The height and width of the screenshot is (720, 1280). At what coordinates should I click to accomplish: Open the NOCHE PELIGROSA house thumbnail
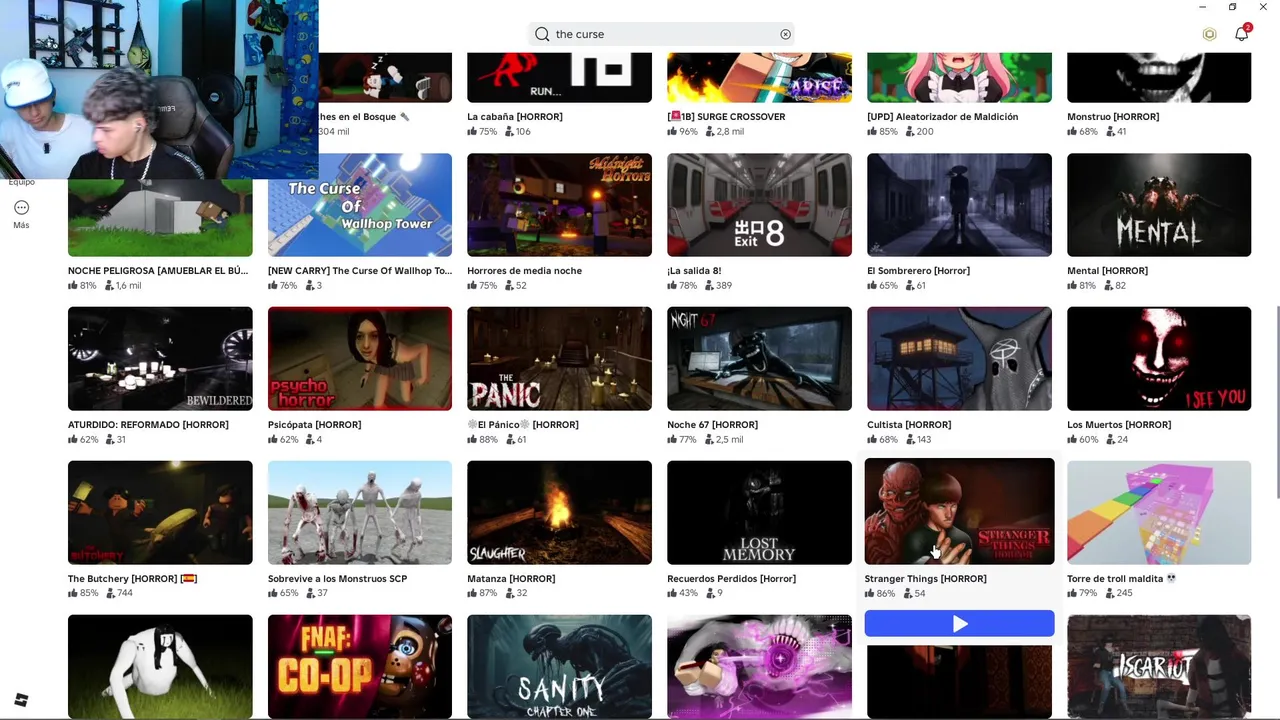pyautogui.click(x=160, y=218)
